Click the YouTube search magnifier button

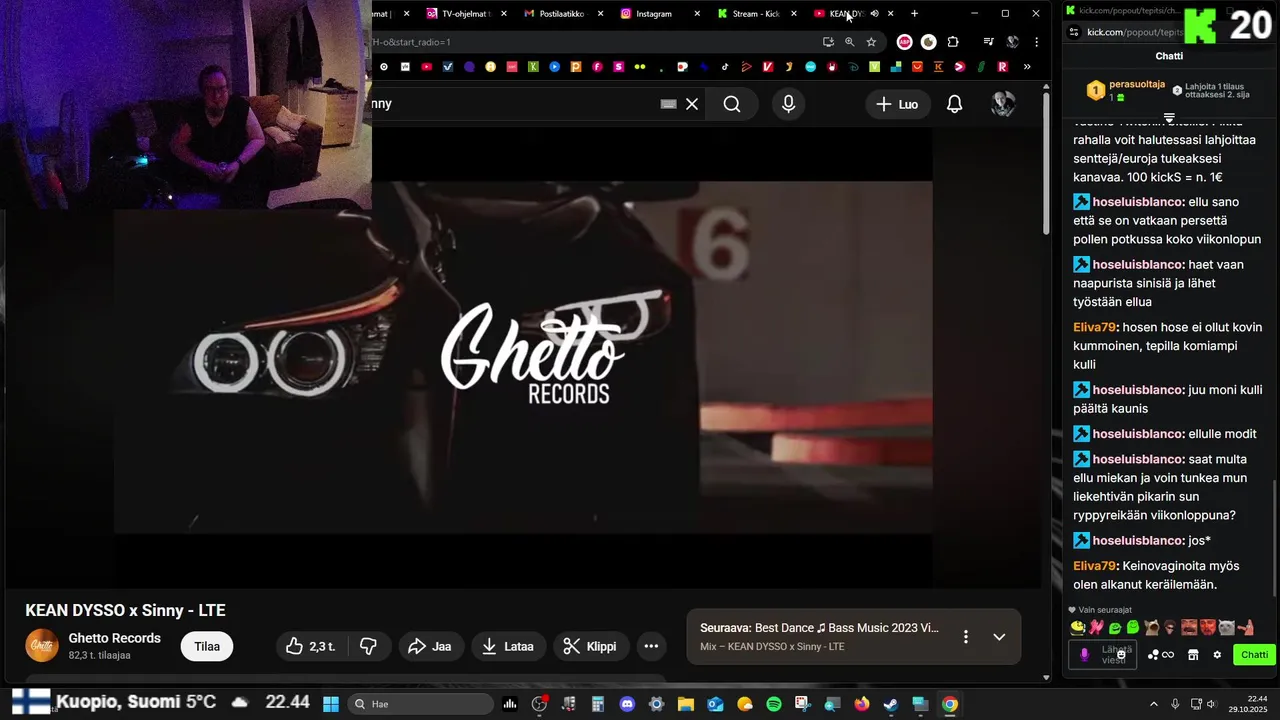pyautogui.click(x=732, y=104)
